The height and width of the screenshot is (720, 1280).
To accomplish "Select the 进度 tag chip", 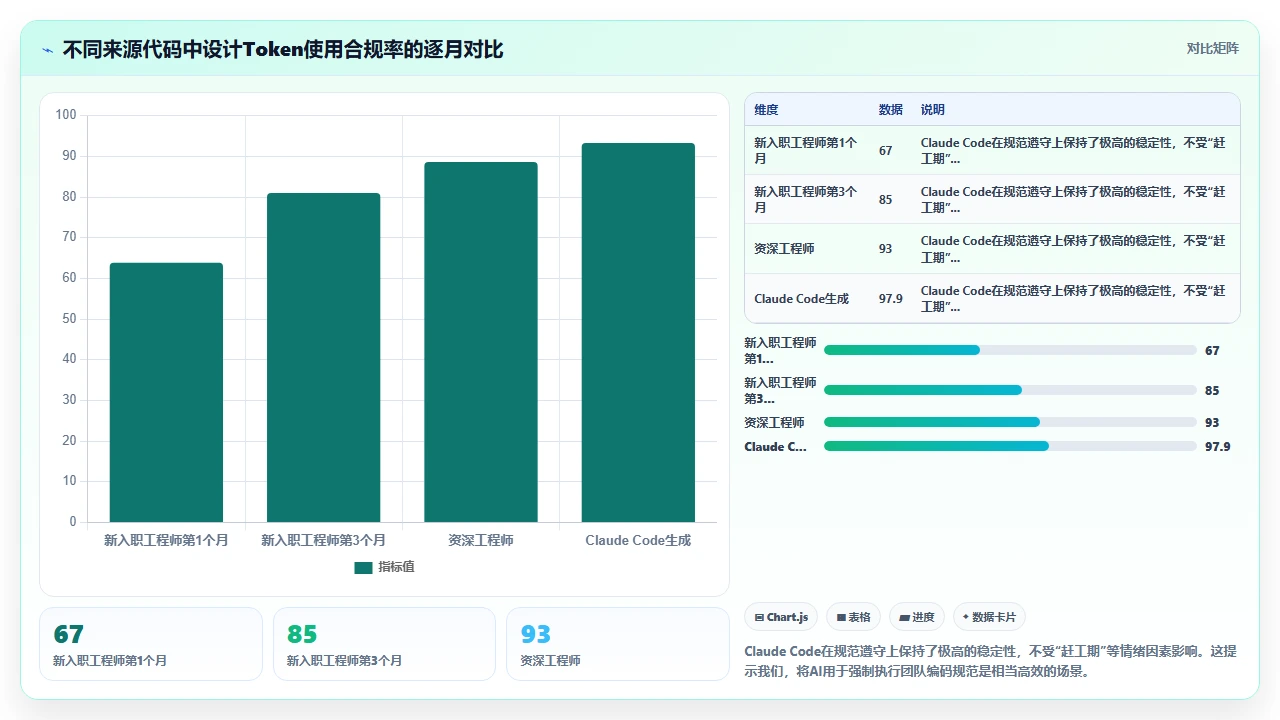I will tap(917, 617).
